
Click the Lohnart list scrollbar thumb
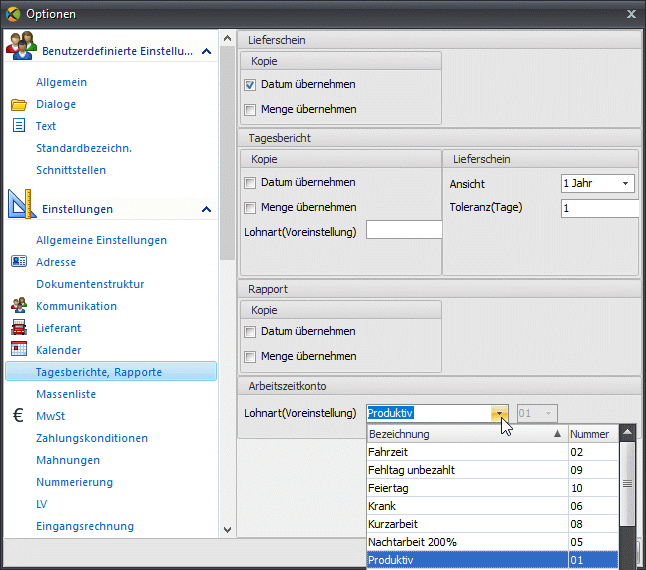tap(627, 484)
